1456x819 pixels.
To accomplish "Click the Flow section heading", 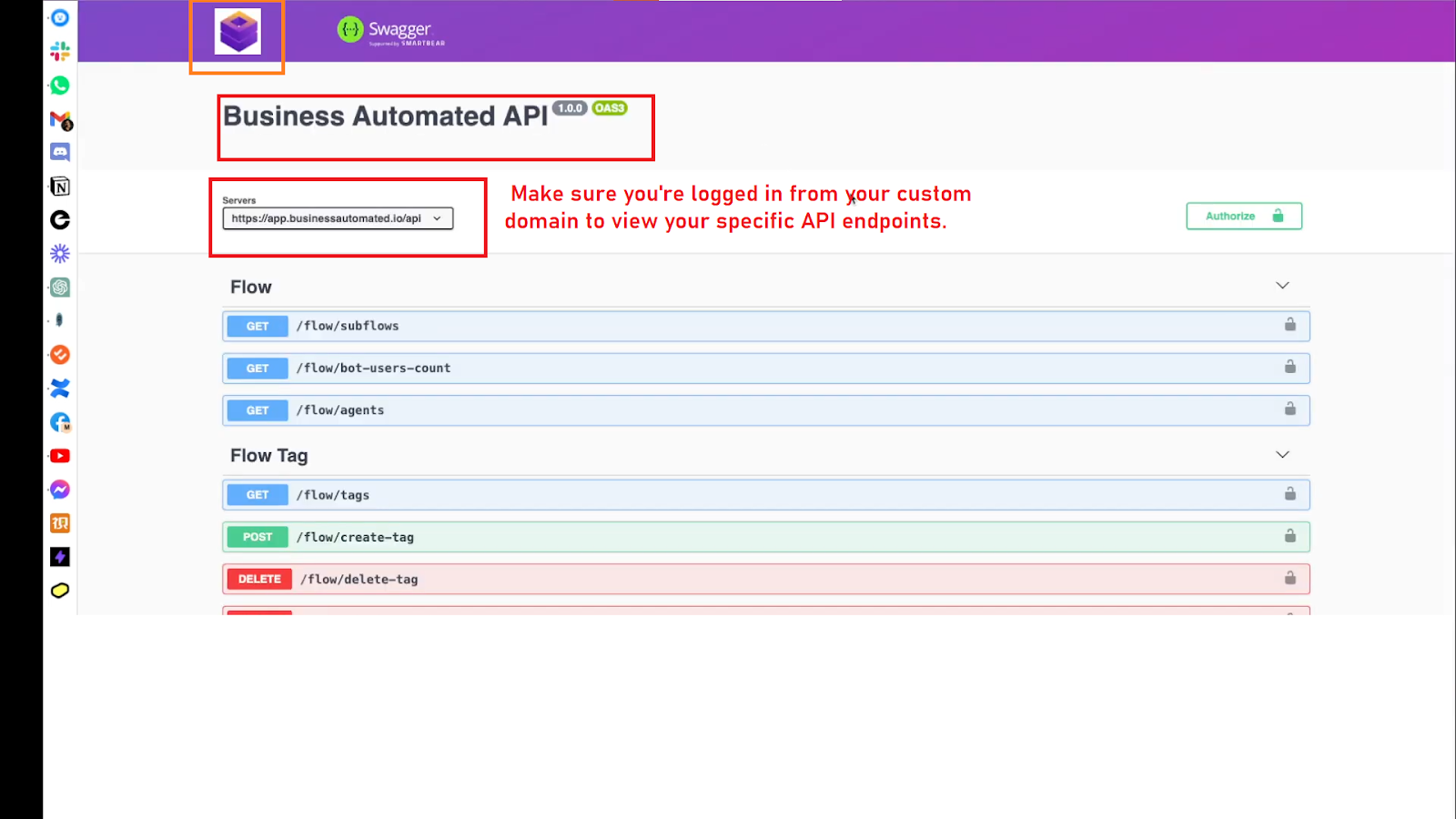I will (x=251, y=288).
